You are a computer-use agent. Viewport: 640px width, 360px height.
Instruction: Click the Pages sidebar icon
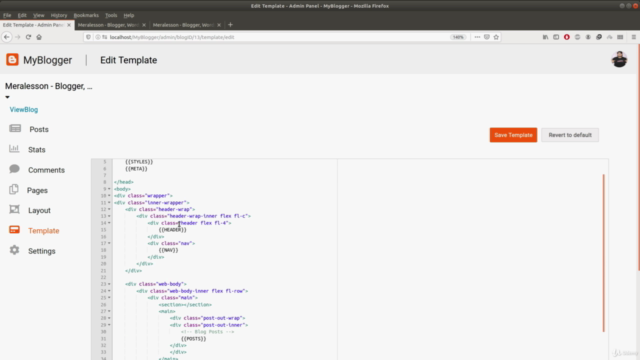pyautogui.click(x=14, y=189)
